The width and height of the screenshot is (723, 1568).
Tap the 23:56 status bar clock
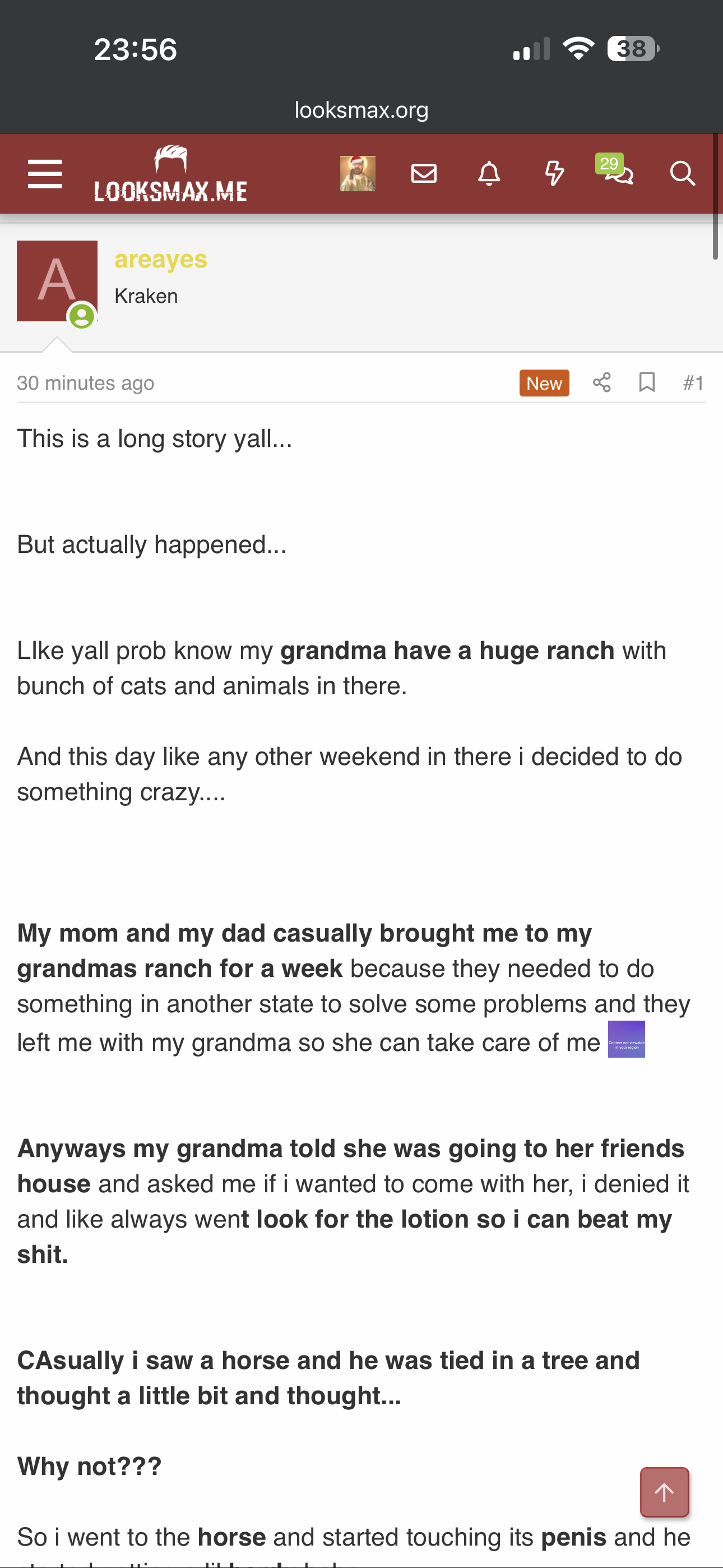tap(135, 49)
